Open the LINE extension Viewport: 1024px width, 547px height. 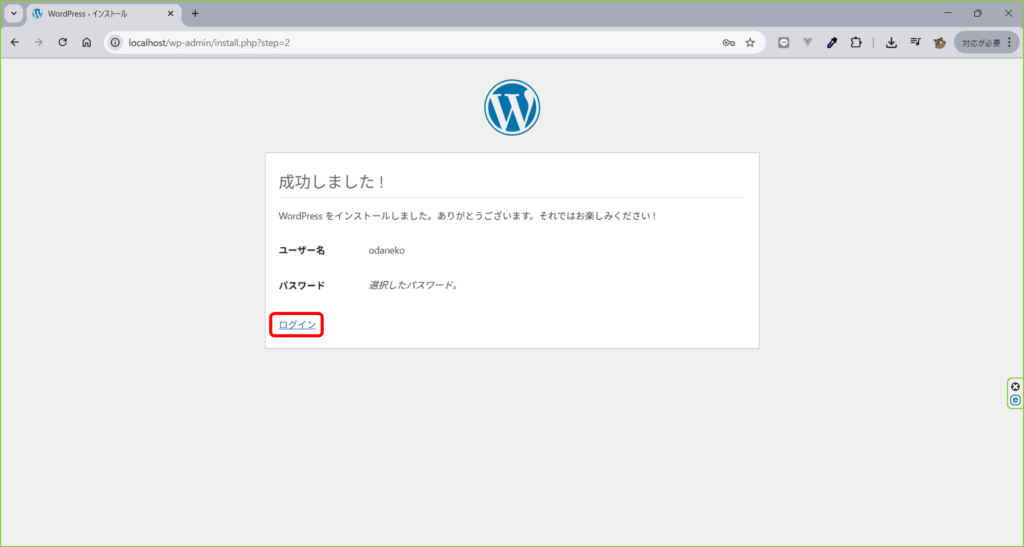785,43
